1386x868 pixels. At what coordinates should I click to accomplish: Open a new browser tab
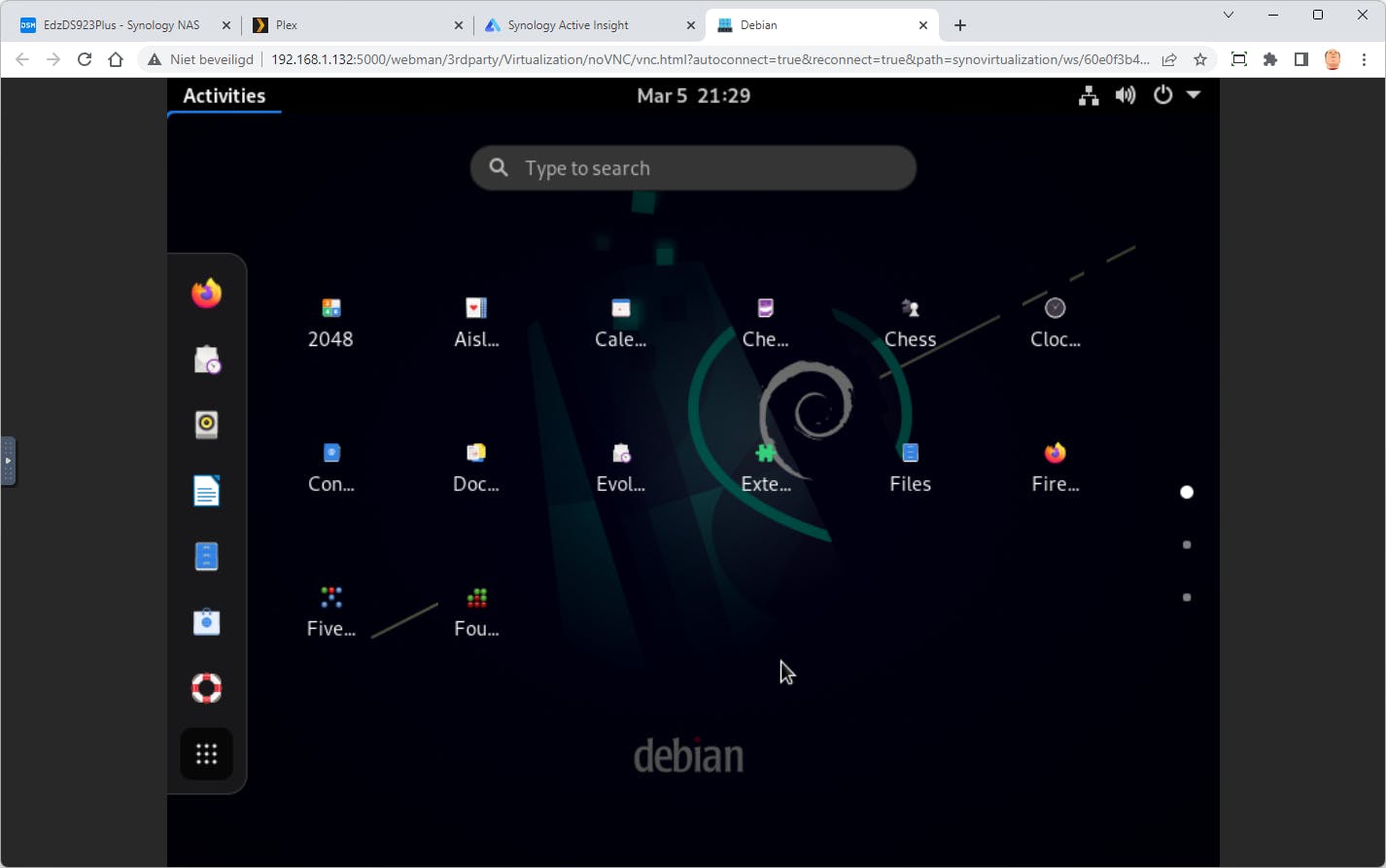tap(960, 25)
